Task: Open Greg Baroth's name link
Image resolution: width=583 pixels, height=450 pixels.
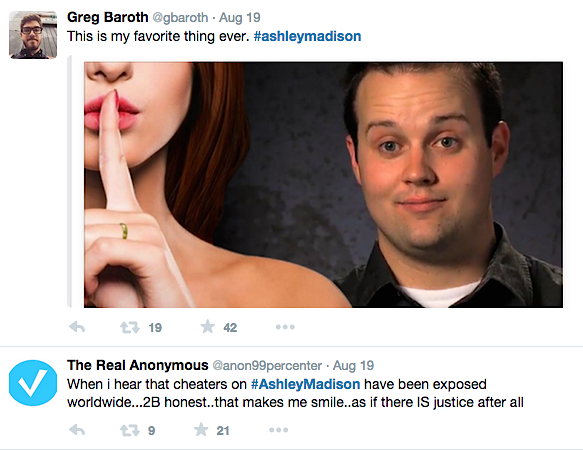Action: point(107,17)
